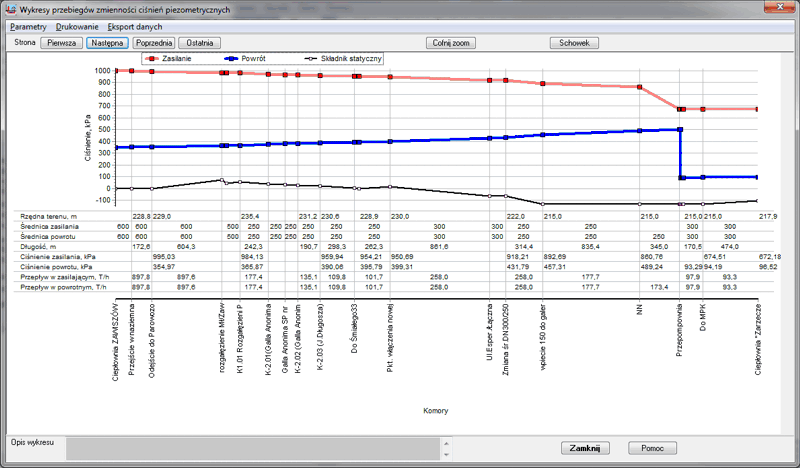The height and width of the screenshot is (468, 800).
Task: Click the Przejście w naziemna label
Action: [132, 340]
